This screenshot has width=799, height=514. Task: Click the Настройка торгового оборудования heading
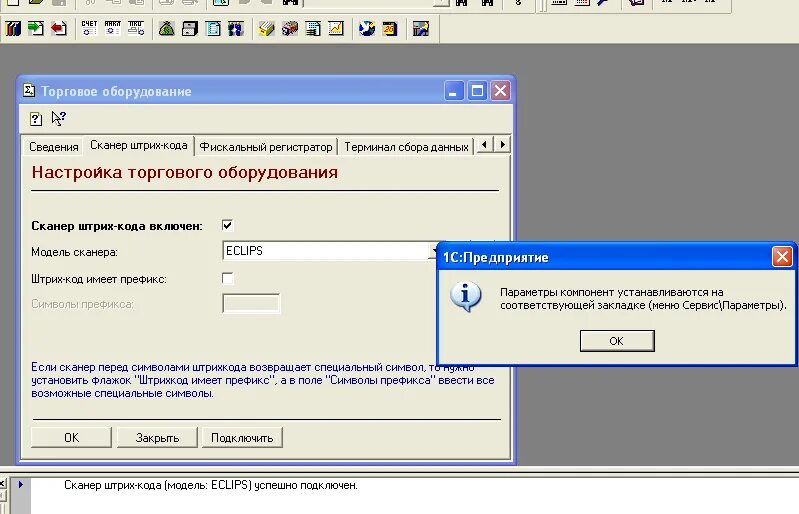click(x=184, y=172)
